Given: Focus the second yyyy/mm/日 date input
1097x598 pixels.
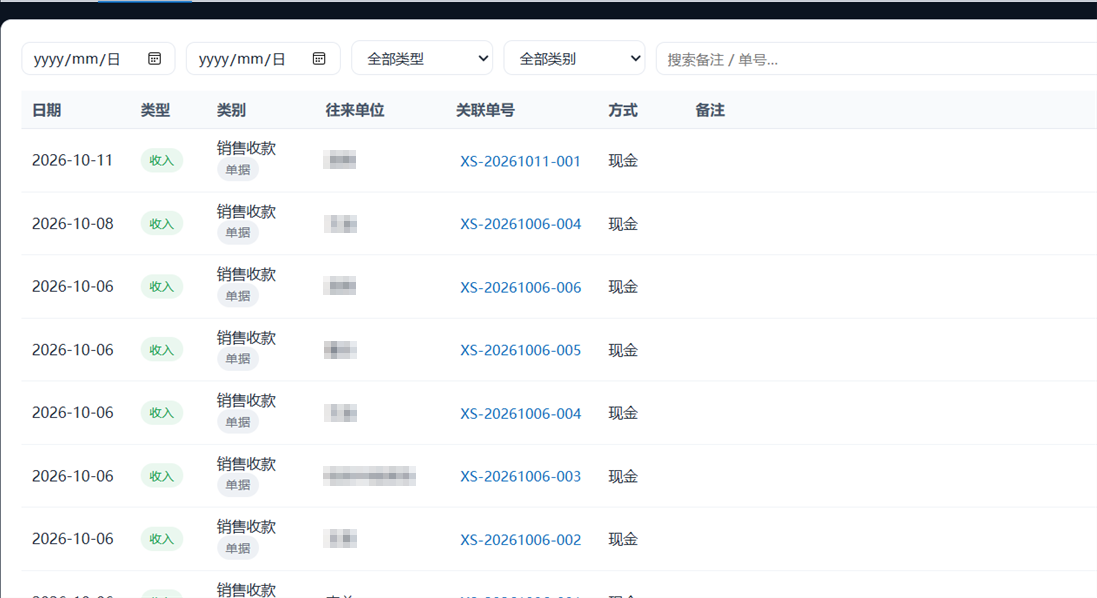Looking at the screenshot, I should [263, 59].
